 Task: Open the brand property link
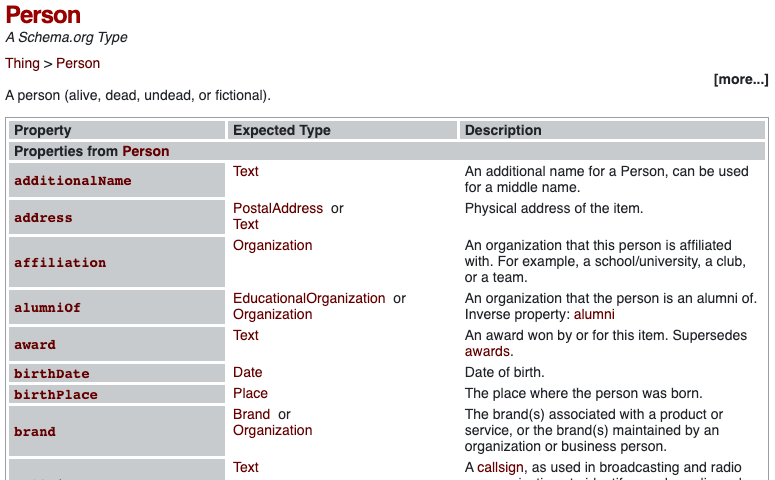(35, 432)
